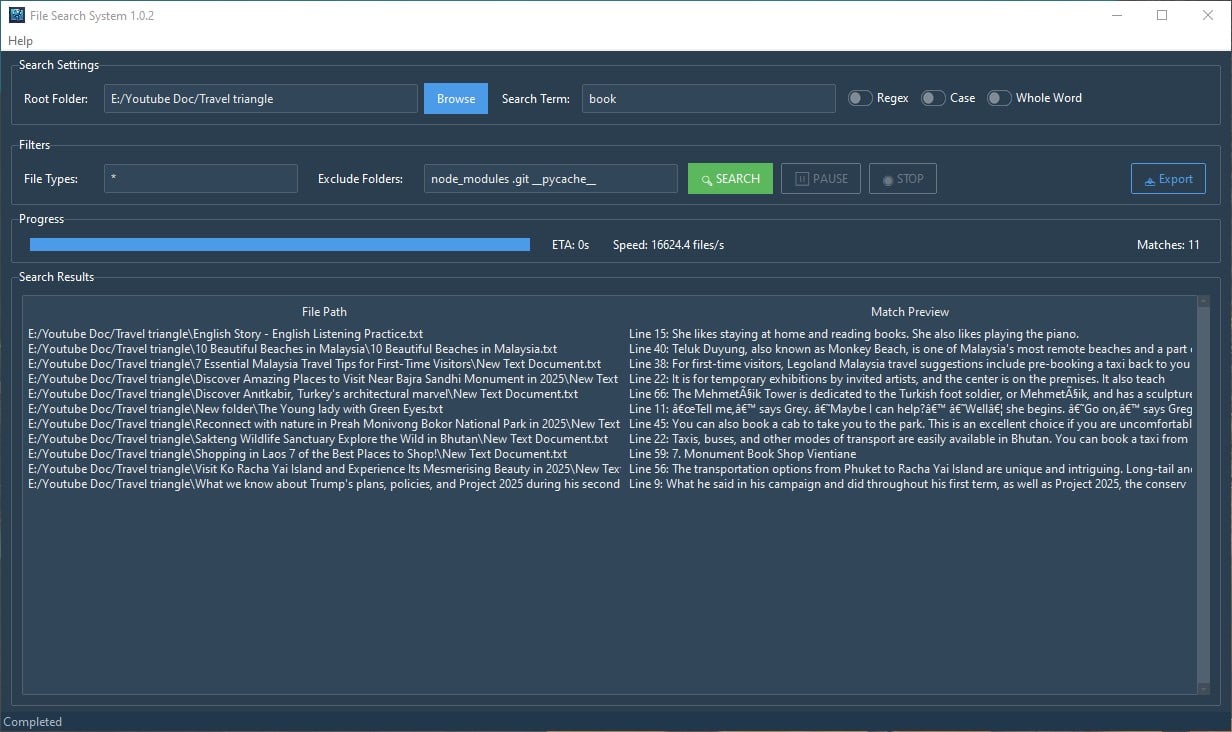Viewport: 1232px width, 732px height.
Task: Click the Exclude Folders input box
Action: tap(550, 178)
